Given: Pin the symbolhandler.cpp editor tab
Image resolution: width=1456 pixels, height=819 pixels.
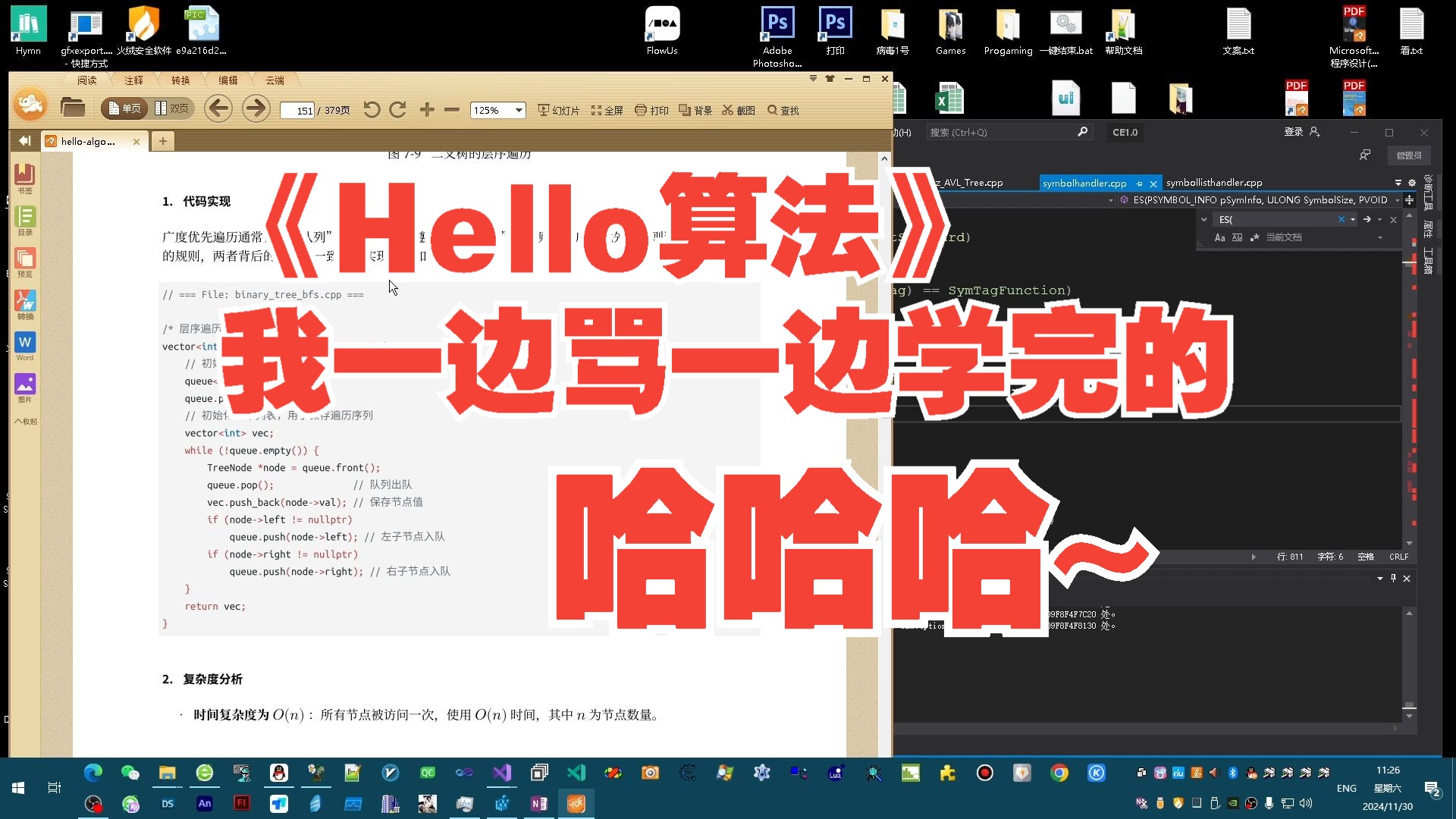Looking at the screenshot, I should [x=1140, y=183].
